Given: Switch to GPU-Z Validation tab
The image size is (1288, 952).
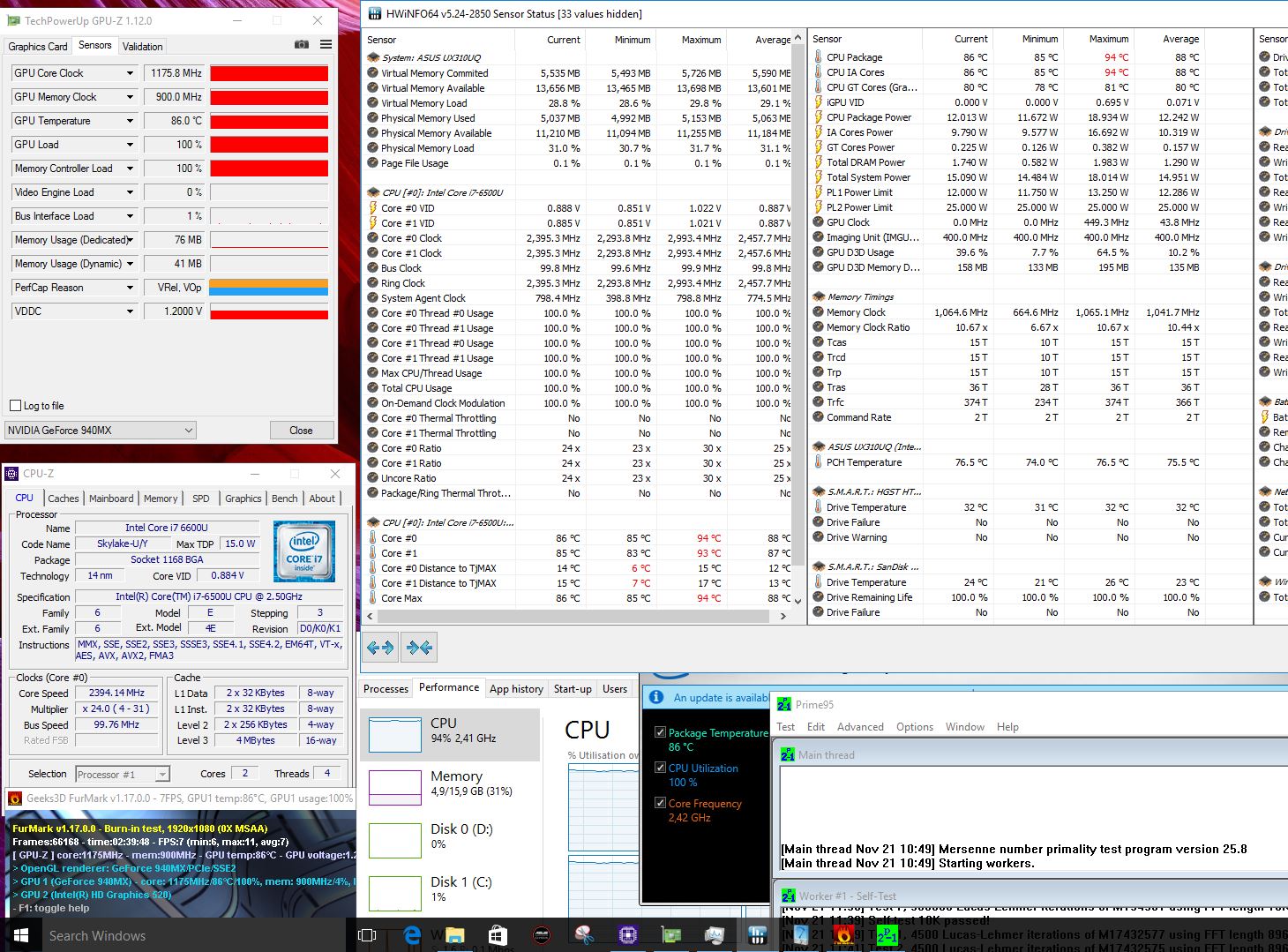Looking at the screenshot, I should pos(142,46).
